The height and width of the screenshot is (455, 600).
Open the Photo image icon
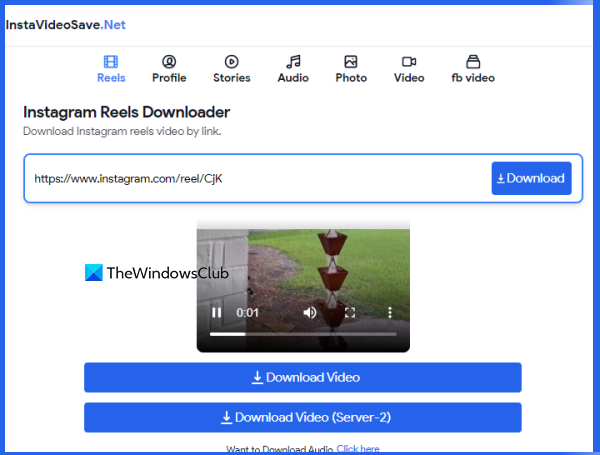351,61
